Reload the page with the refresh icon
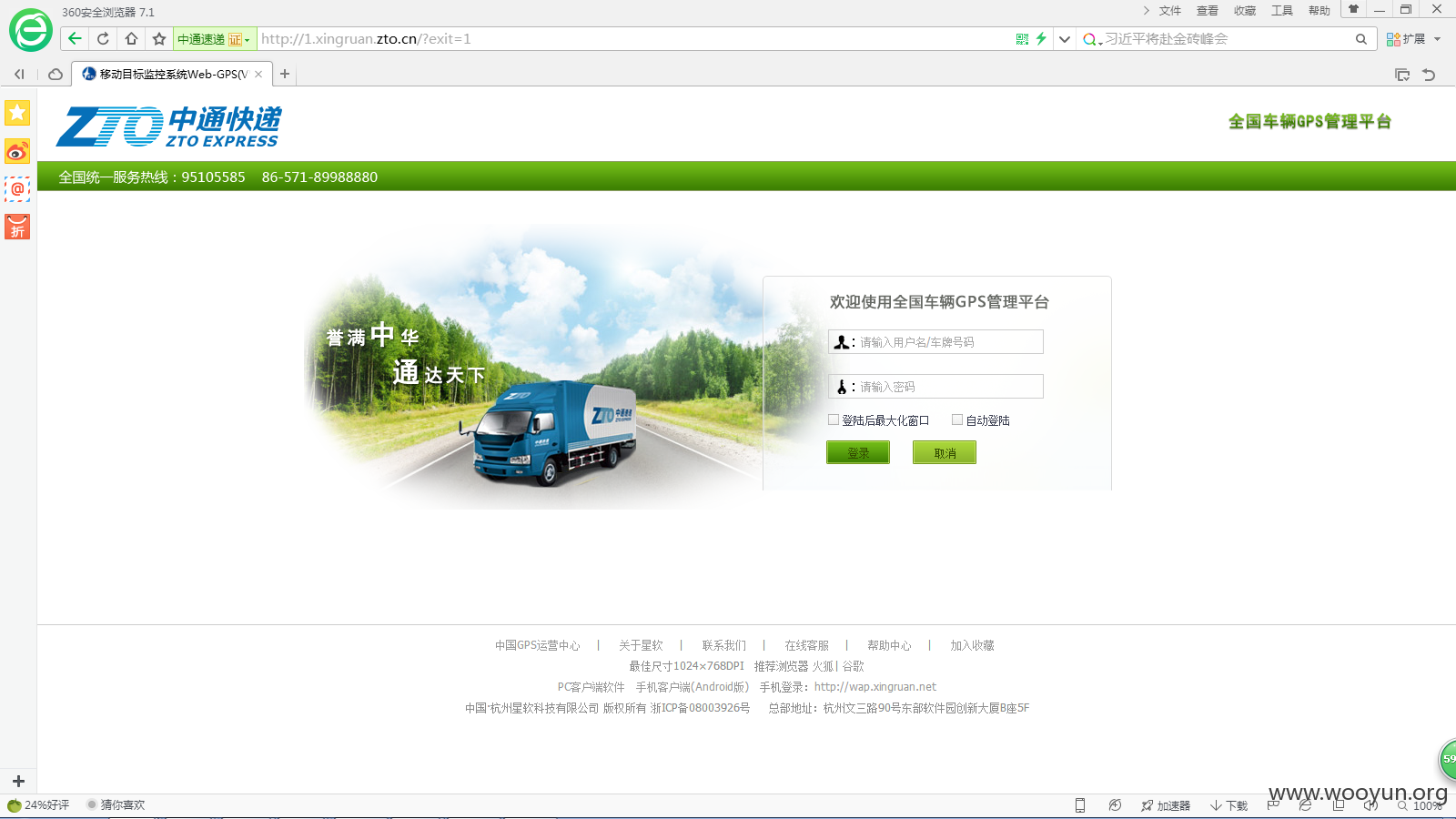The width and height of the screenshot is (1456, 819). coord(103,38)
